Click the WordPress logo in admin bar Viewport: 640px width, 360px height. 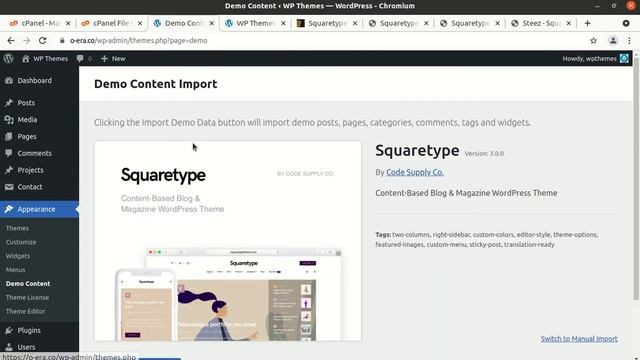9,58
